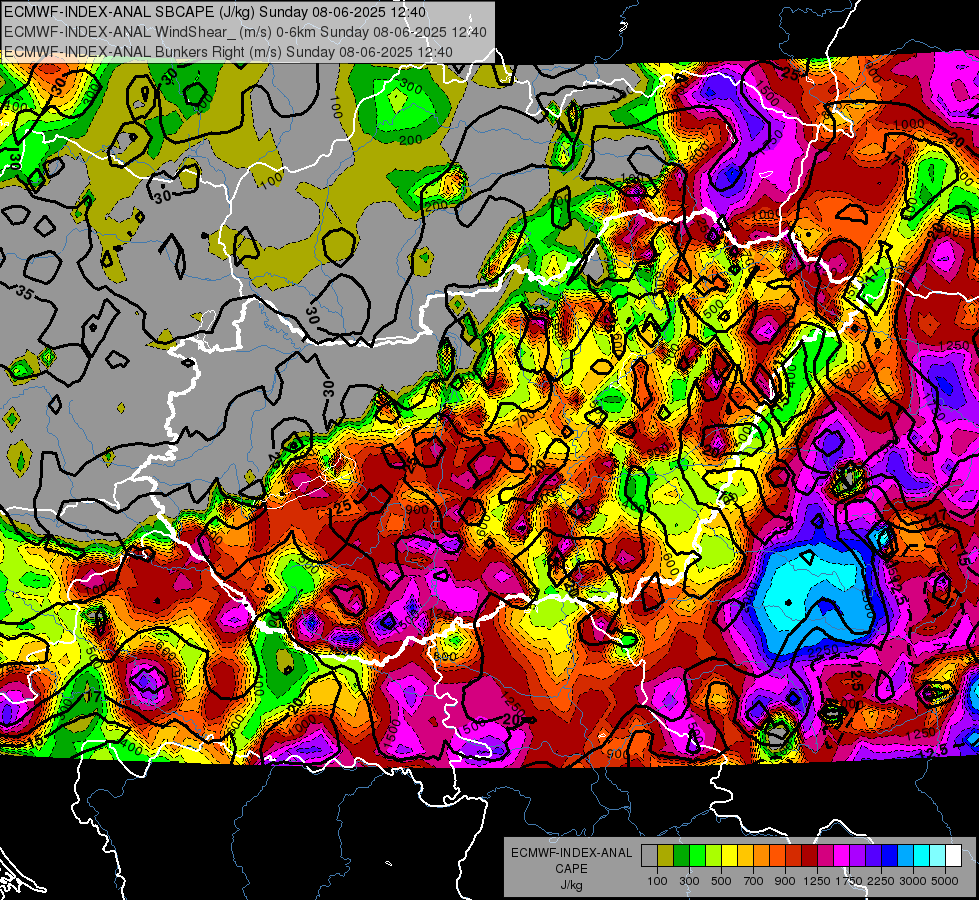Click the 3000 tick label in the legend
979x900 pixels.
[x=913, y=881]
